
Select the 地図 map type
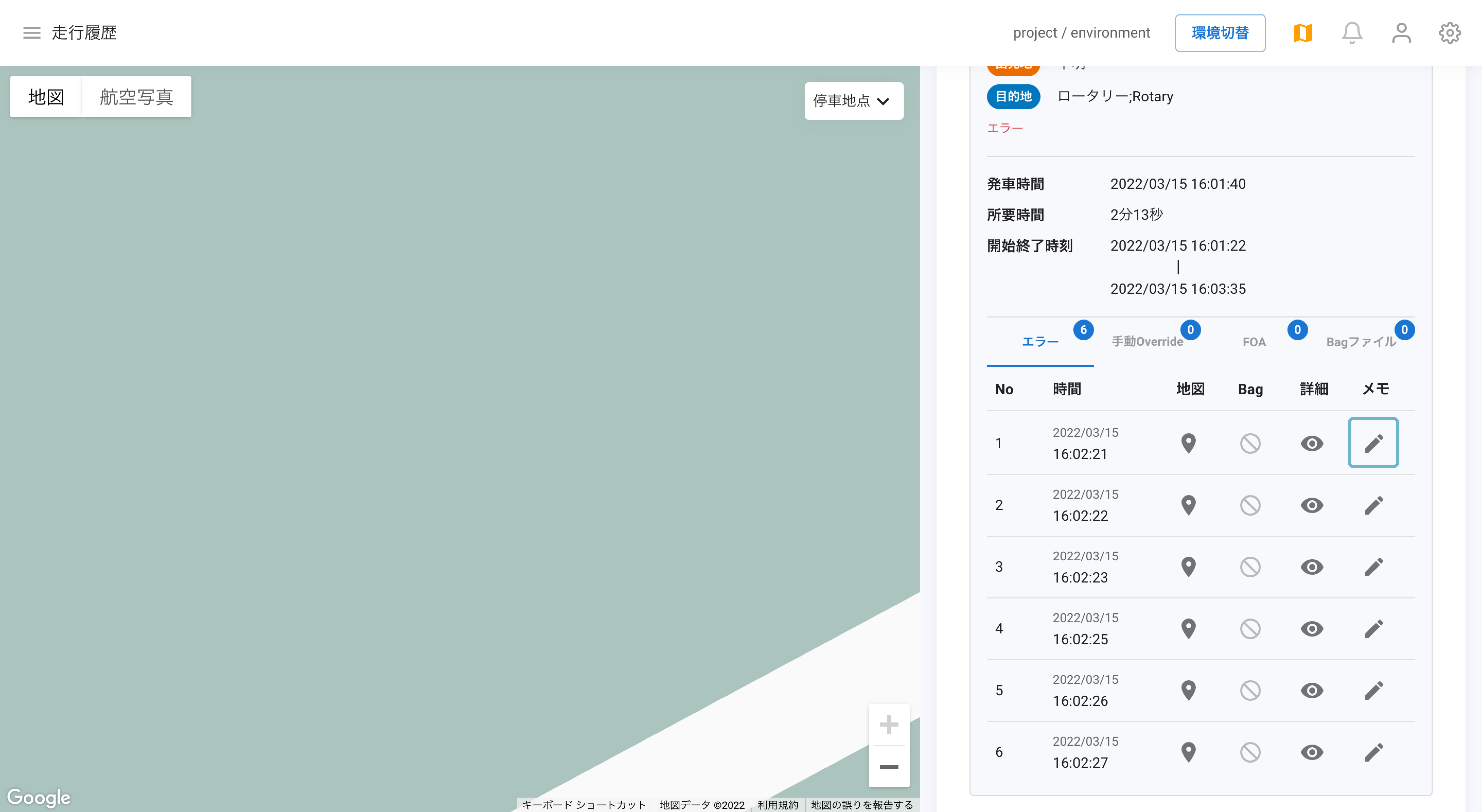[x=46, y=97]
